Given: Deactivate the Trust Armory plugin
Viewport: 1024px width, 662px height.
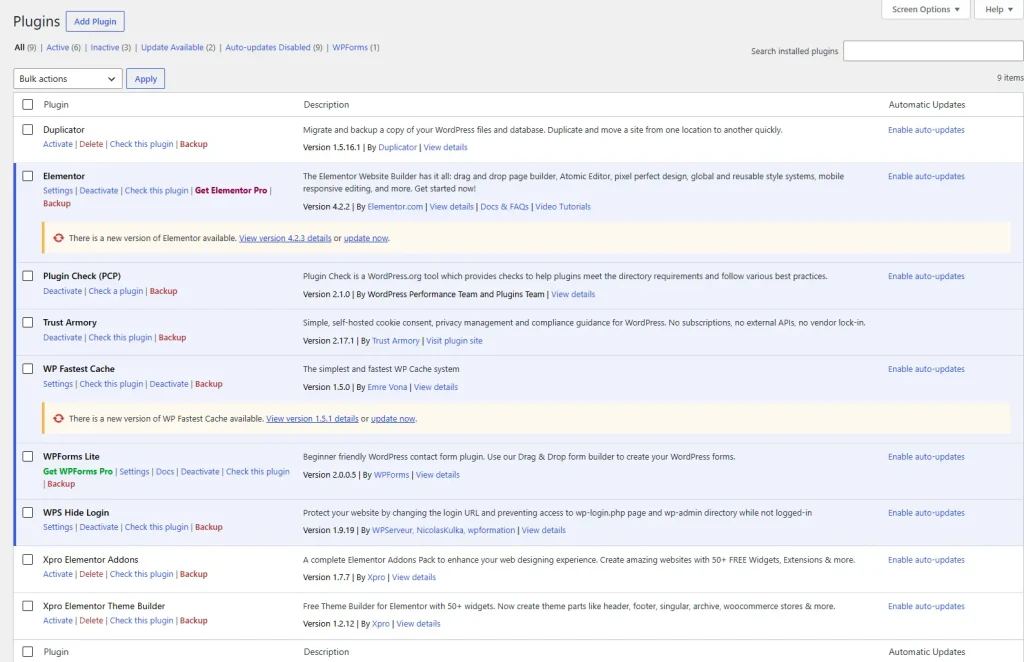Looking at the screenshot, I should click(x=63, y=338).
